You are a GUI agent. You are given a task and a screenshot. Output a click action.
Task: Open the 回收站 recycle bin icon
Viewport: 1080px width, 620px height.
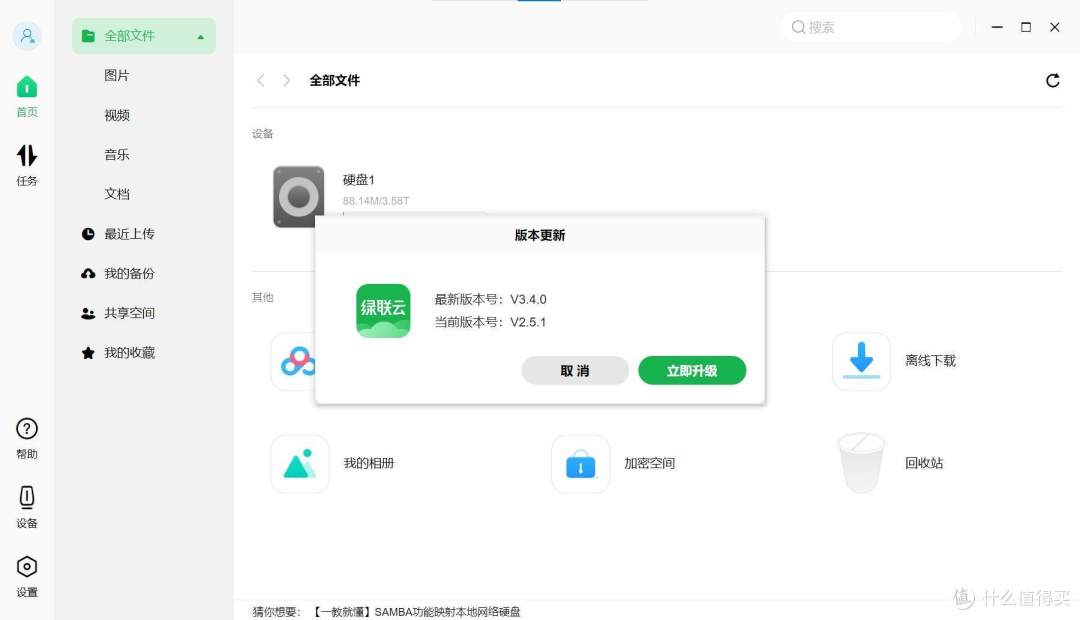(861, 464)
